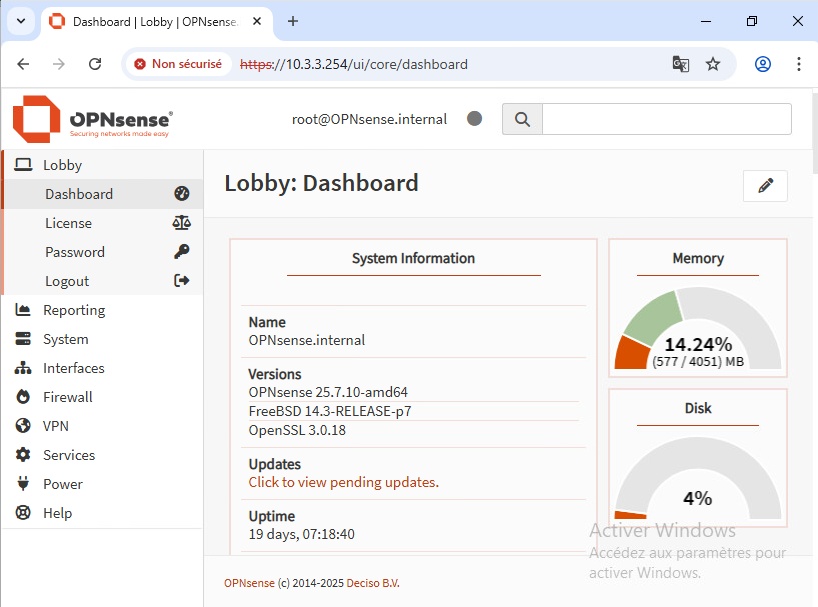Click the browser address bar URL

pyautogui.click(x=354, y=64)
